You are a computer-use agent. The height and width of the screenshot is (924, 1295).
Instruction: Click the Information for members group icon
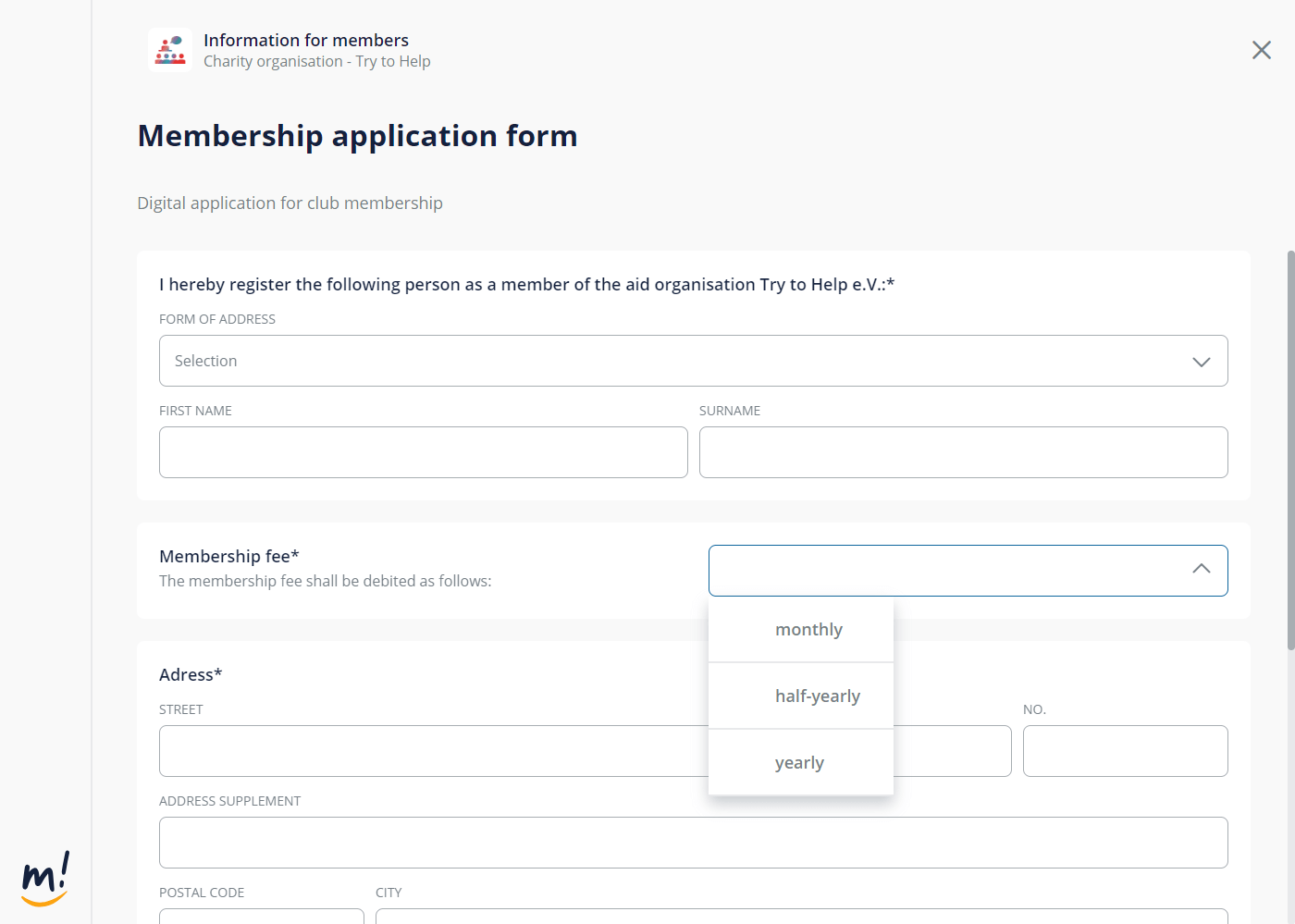[170, 50]
